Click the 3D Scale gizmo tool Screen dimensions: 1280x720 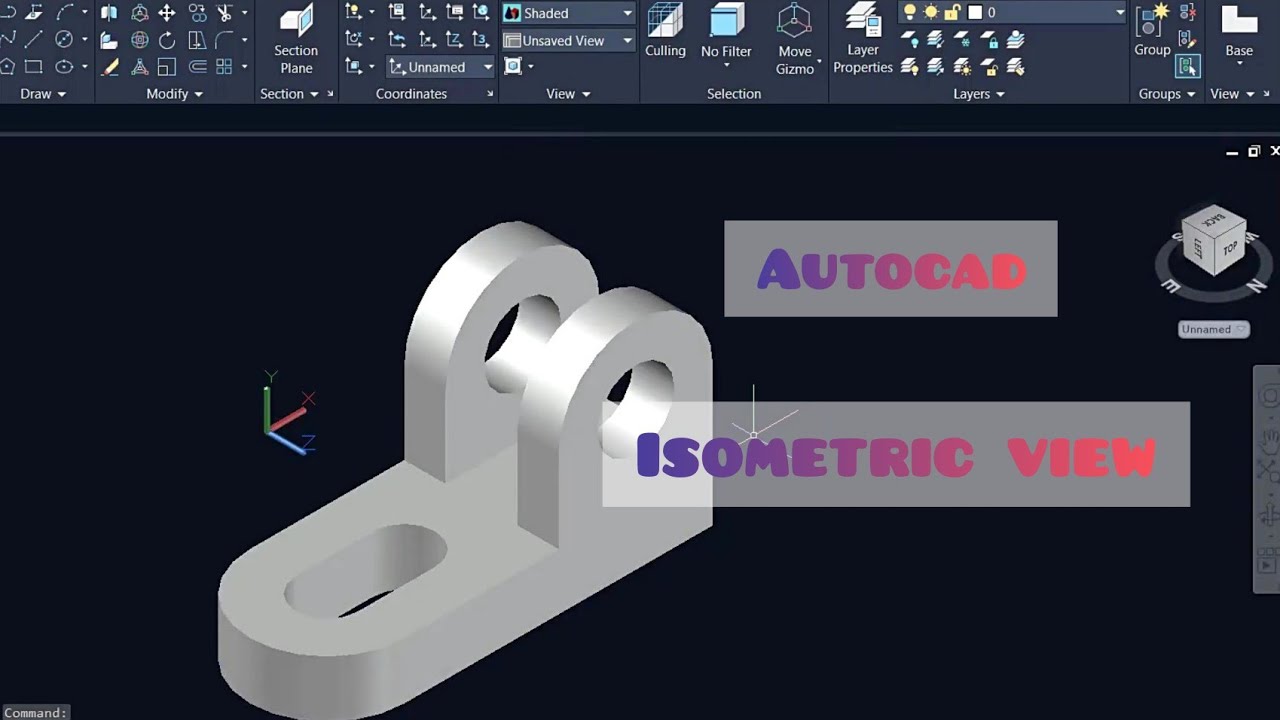tap(140, 67)
